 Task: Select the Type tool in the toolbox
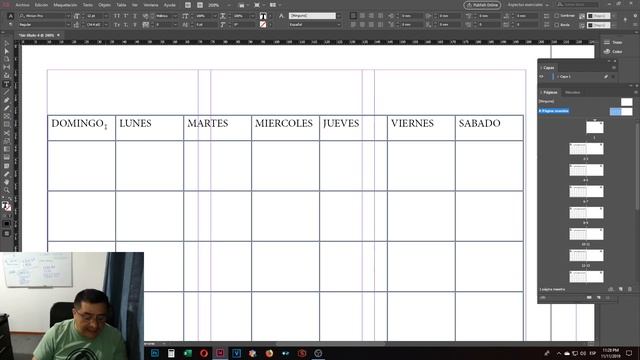(7, 84)
